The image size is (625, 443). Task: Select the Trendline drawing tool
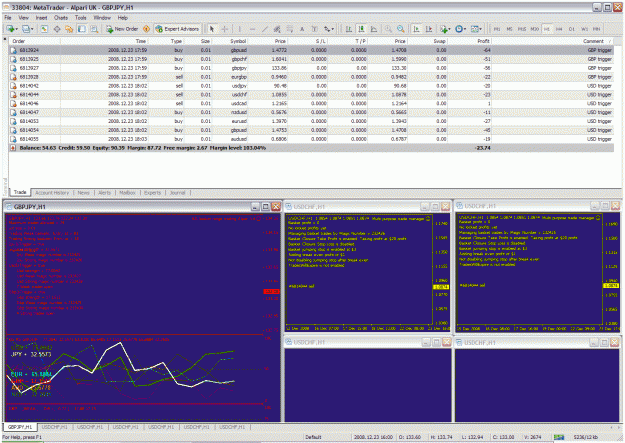tap(264, 29)
